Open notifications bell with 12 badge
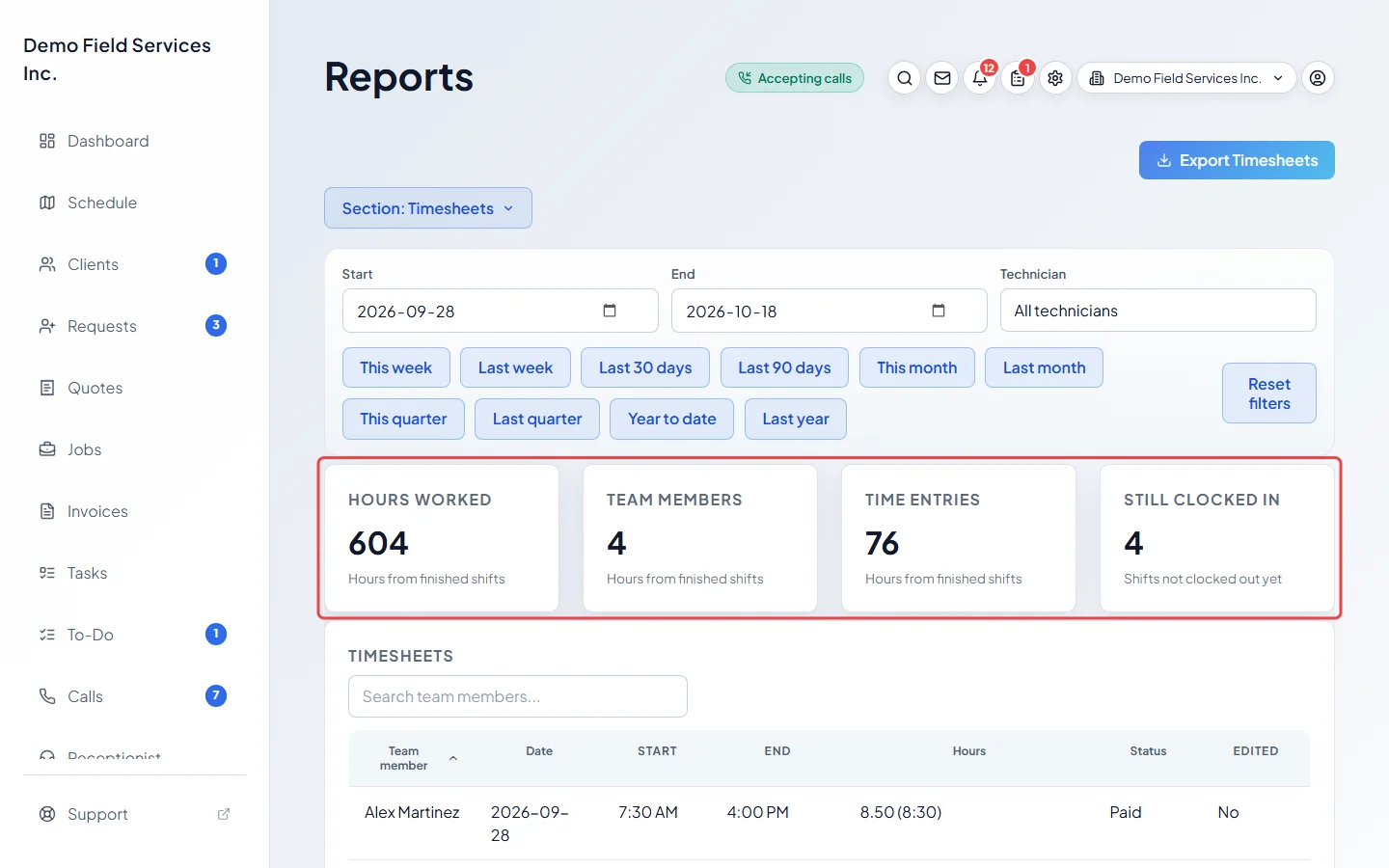 coord(980,78)
